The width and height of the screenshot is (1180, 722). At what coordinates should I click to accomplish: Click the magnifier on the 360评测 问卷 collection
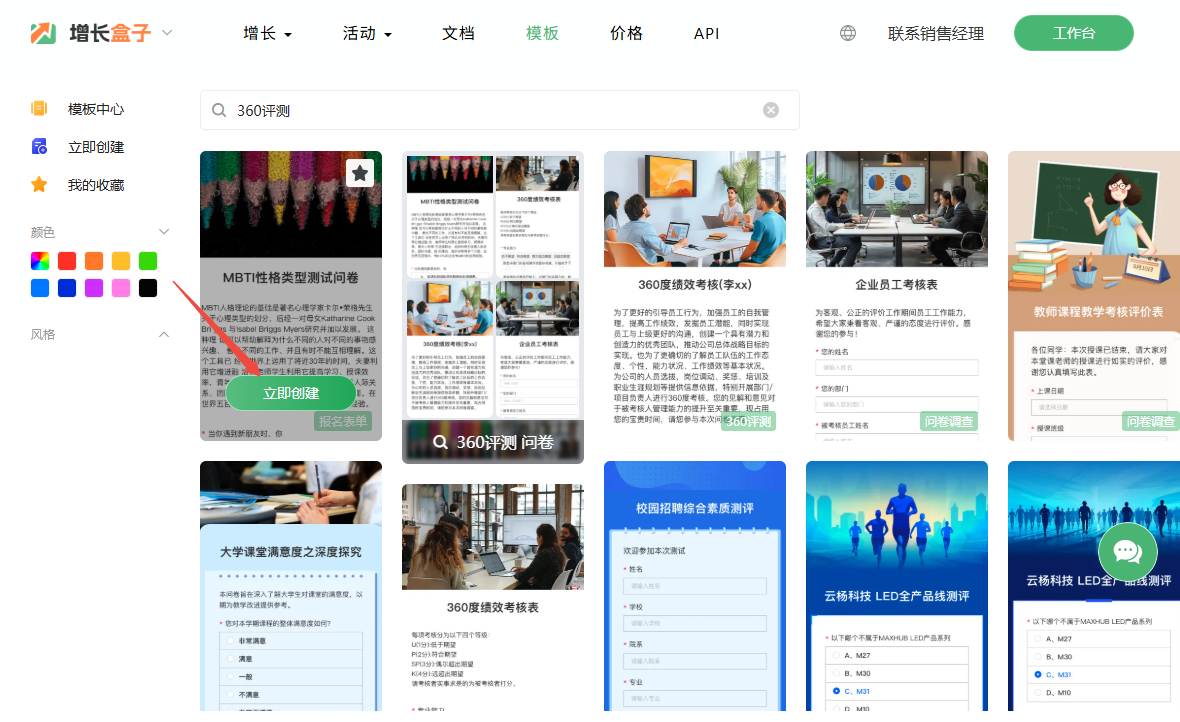(x=441, y=442)
